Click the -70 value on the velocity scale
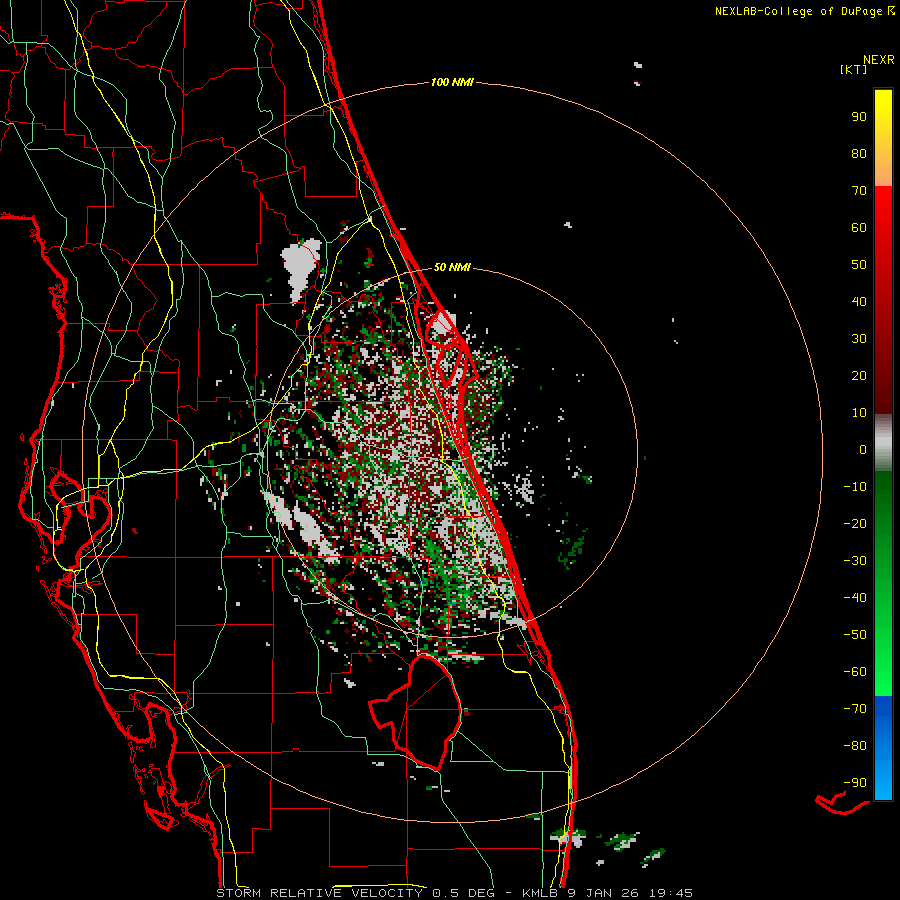This screenshot has width=900, height=900. [x=855, y=709]
